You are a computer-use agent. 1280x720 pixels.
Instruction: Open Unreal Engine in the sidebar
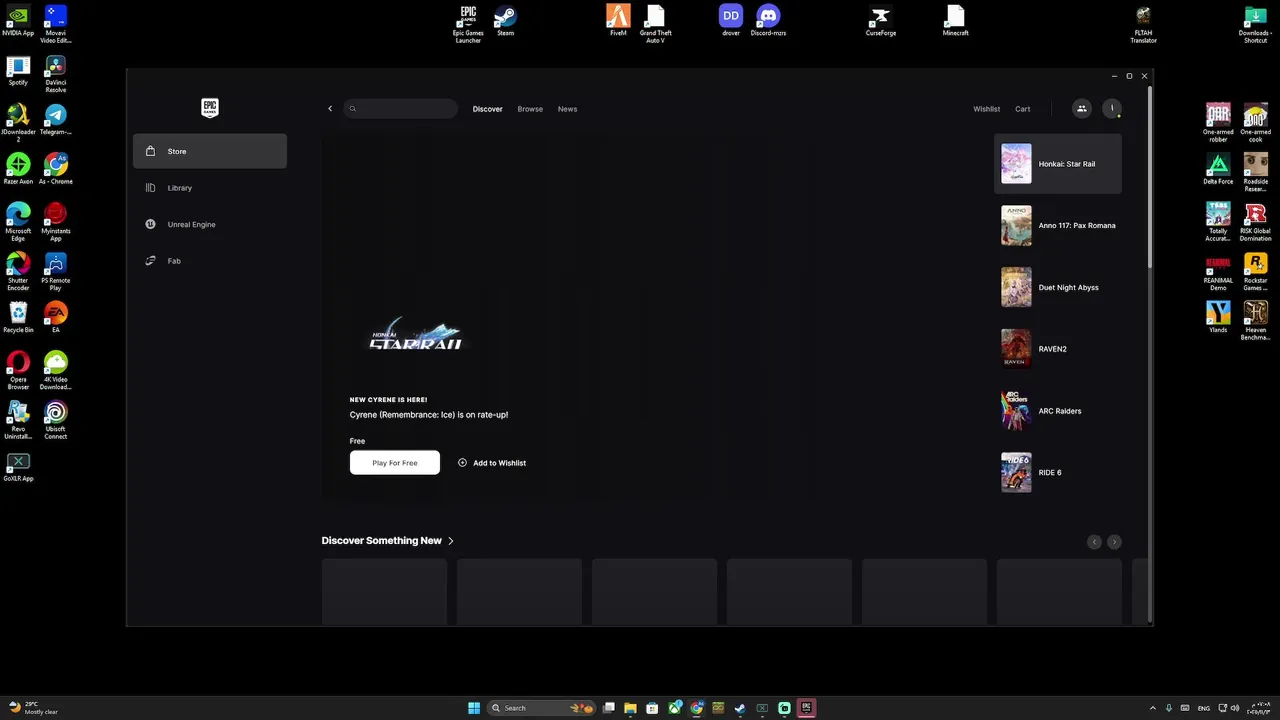(x=210, y=224)
